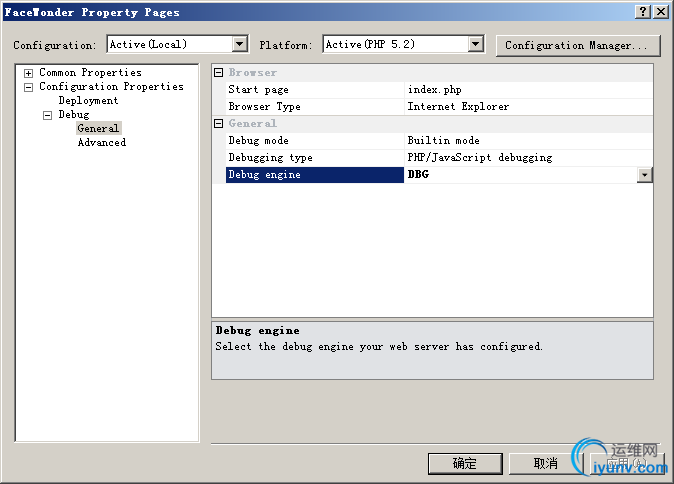Collapse the Debug tree node
This screenshot has width=674, height=484.
47,115
